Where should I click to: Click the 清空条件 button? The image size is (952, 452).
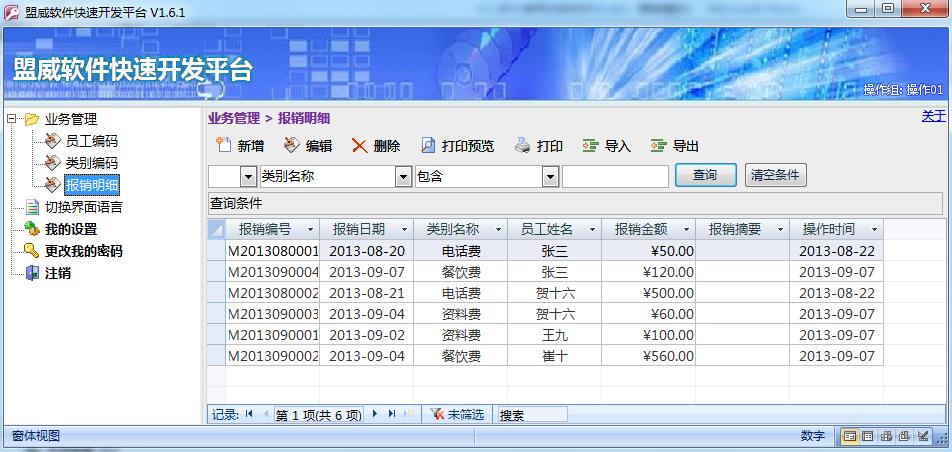[775, 176]
